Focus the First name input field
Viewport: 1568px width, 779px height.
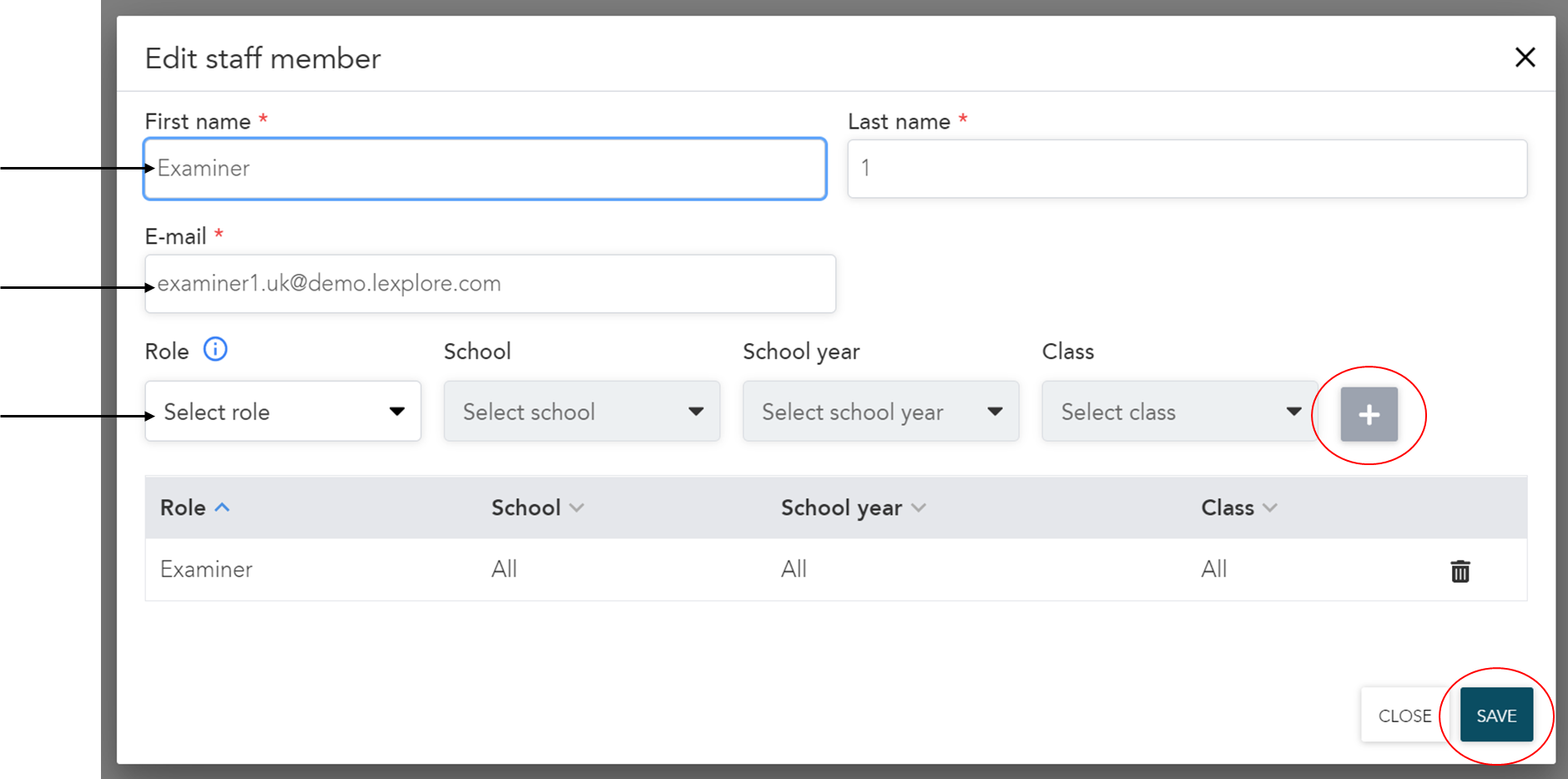click(485, 169)
